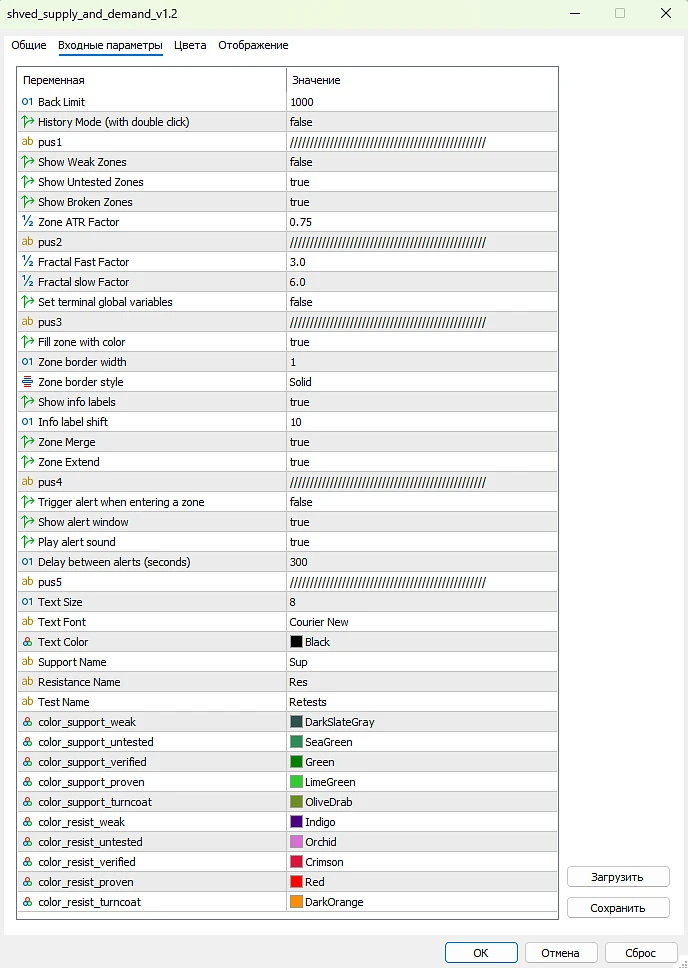Click the string icon beside Text Font
Screen dimensions: 688x968
point(27,622)
